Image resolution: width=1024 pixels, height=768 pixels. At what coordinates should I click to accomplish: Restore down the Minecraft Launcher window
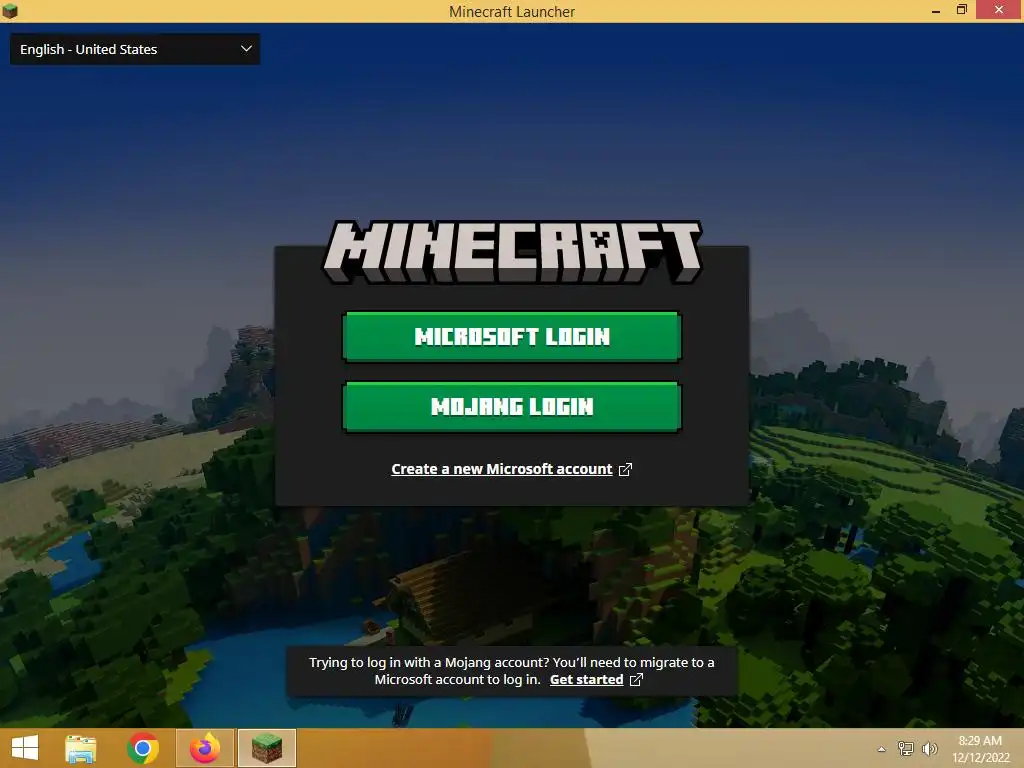tap(961, 10)
